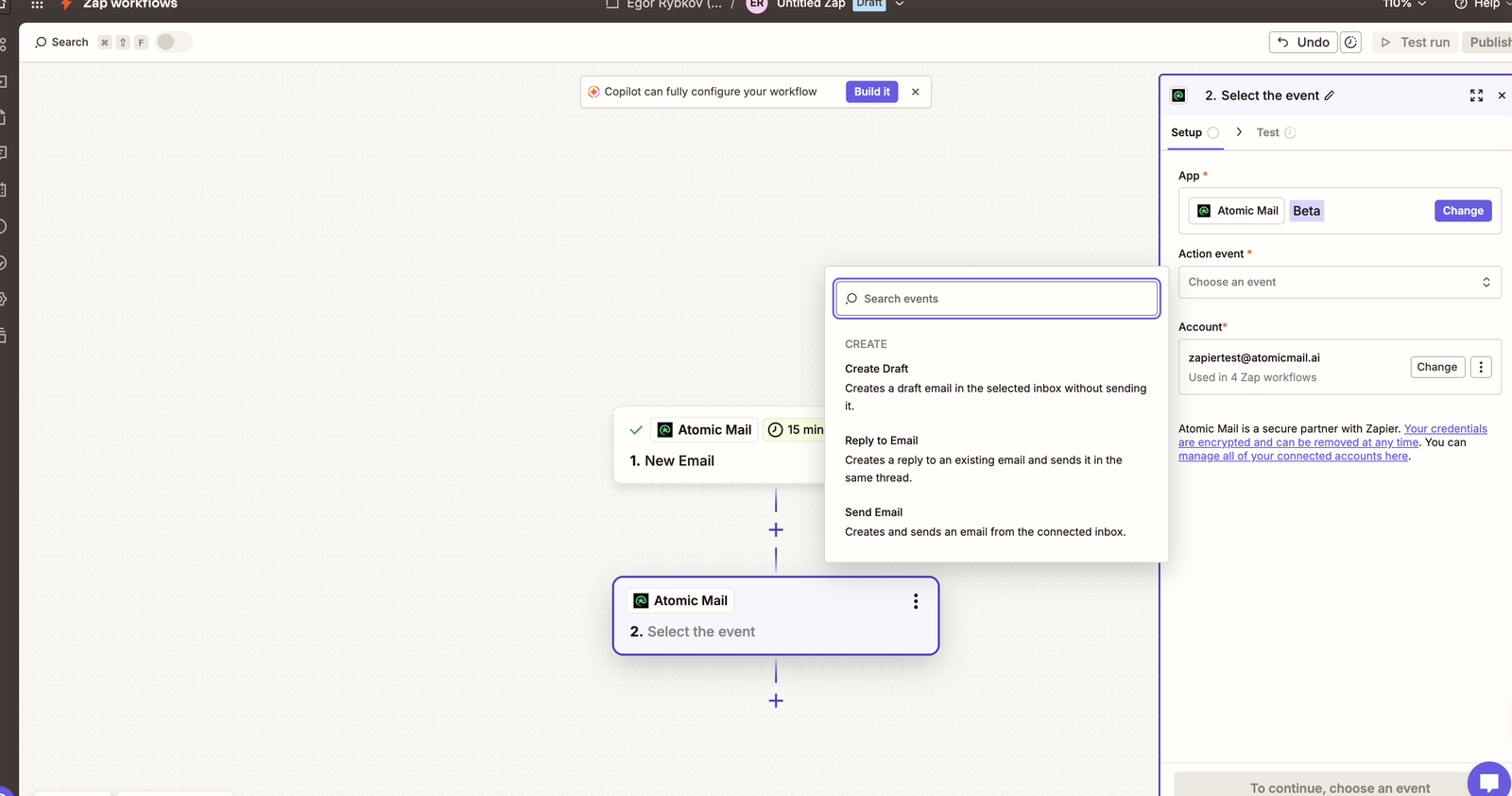Open the chat support bubble
This screenshot has height=796, width=1512.
tap(1489, 781)
